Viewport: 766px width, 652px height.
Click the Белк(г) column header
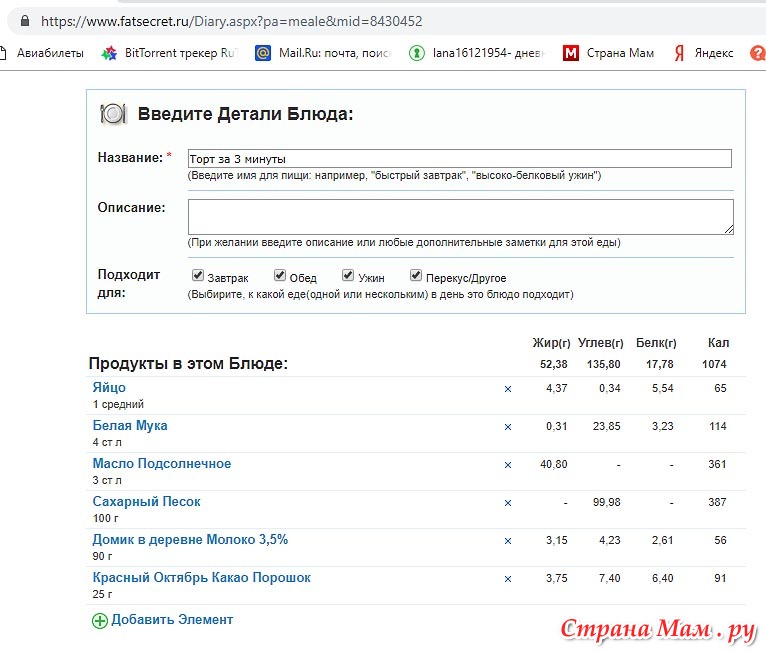[656, 343]
